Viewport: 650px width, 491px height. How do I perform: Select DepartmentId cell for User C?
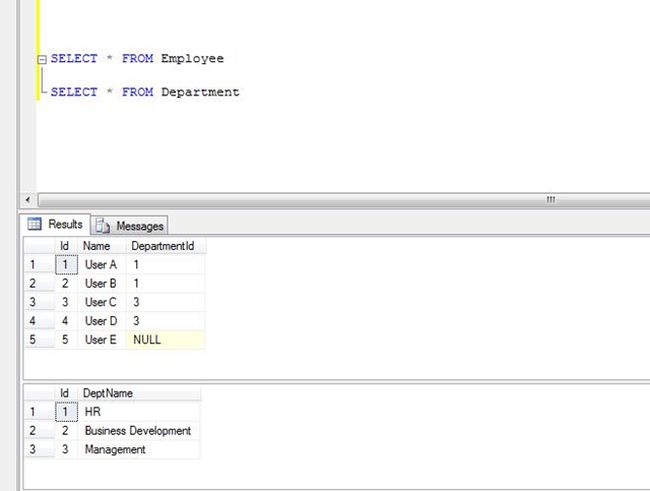click(165, 302)
